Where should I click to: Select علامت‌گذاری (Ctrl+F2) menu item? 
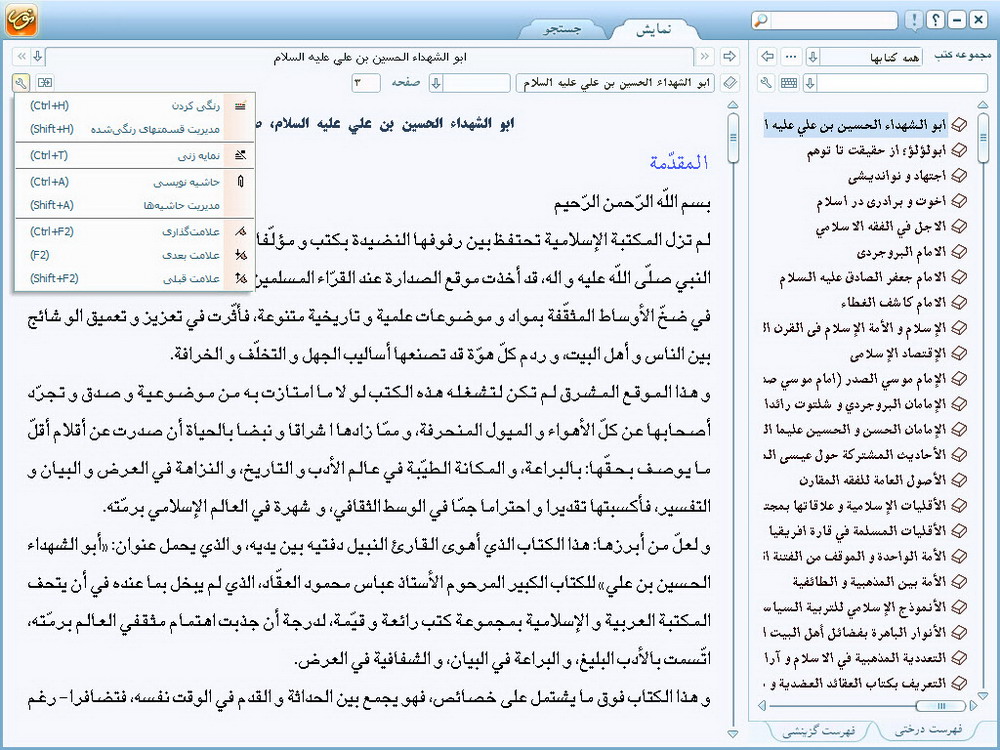pyautogui.click(x=135, y=232)
